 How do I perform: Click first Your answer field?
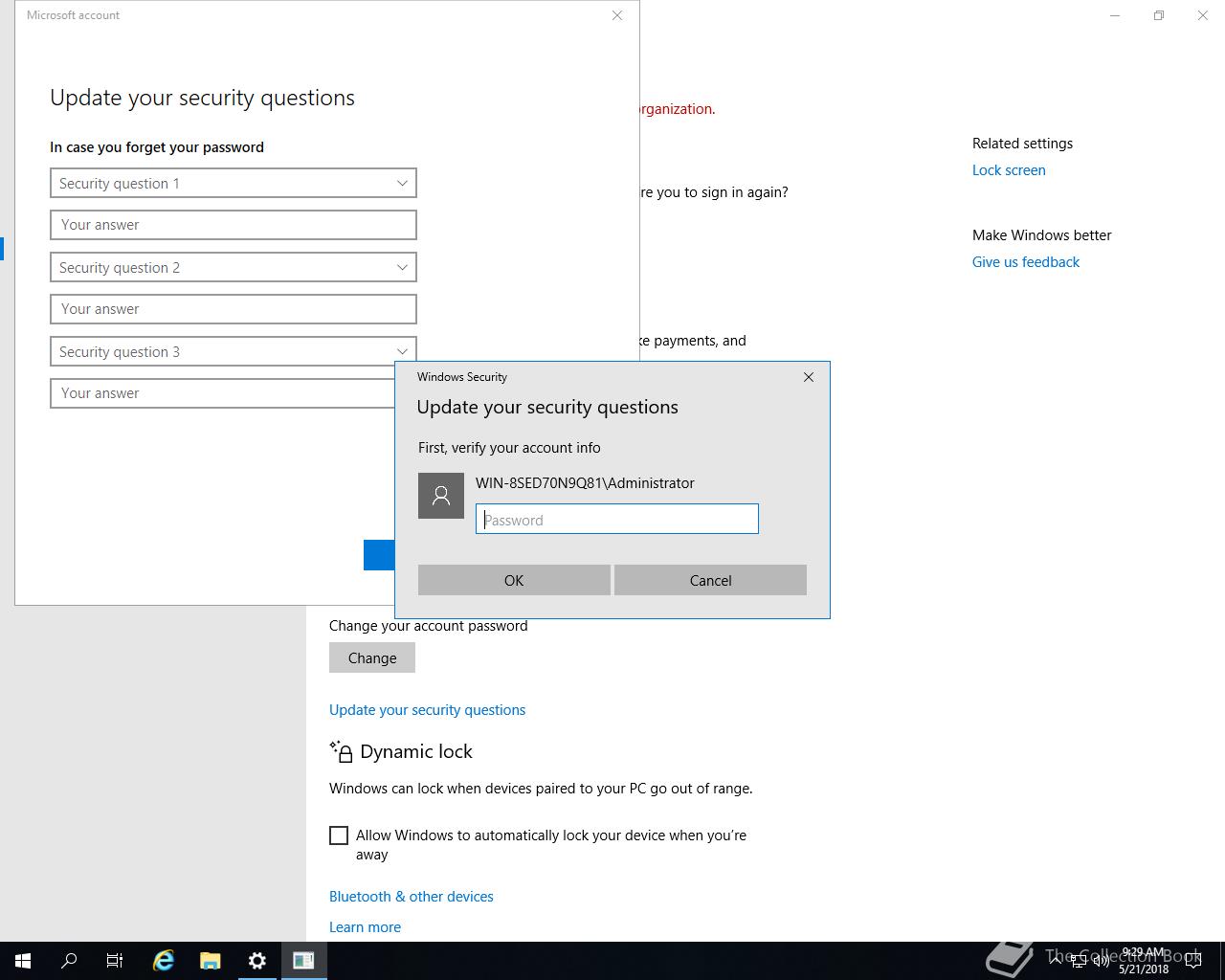[234, 225]
